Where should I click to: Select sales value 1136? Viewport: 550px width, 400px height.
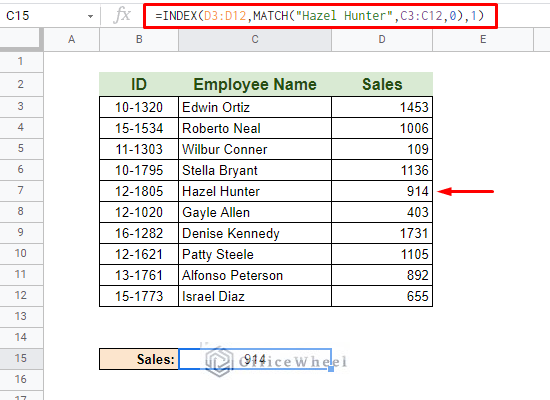click(x=382, y=170)
